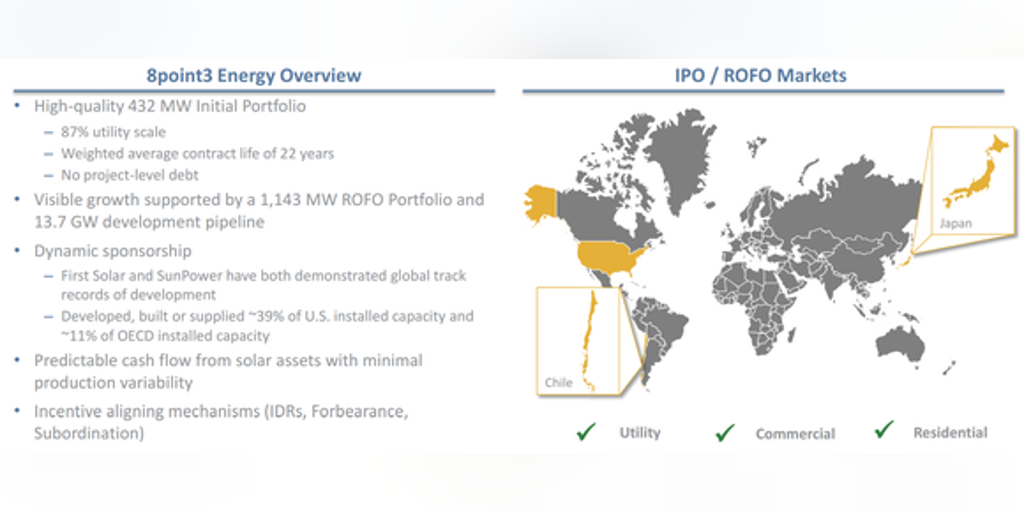Click the green checkmark beside Residential
Image resolution: width=1024 pixels, height=512 pixels.
point(884,429)
